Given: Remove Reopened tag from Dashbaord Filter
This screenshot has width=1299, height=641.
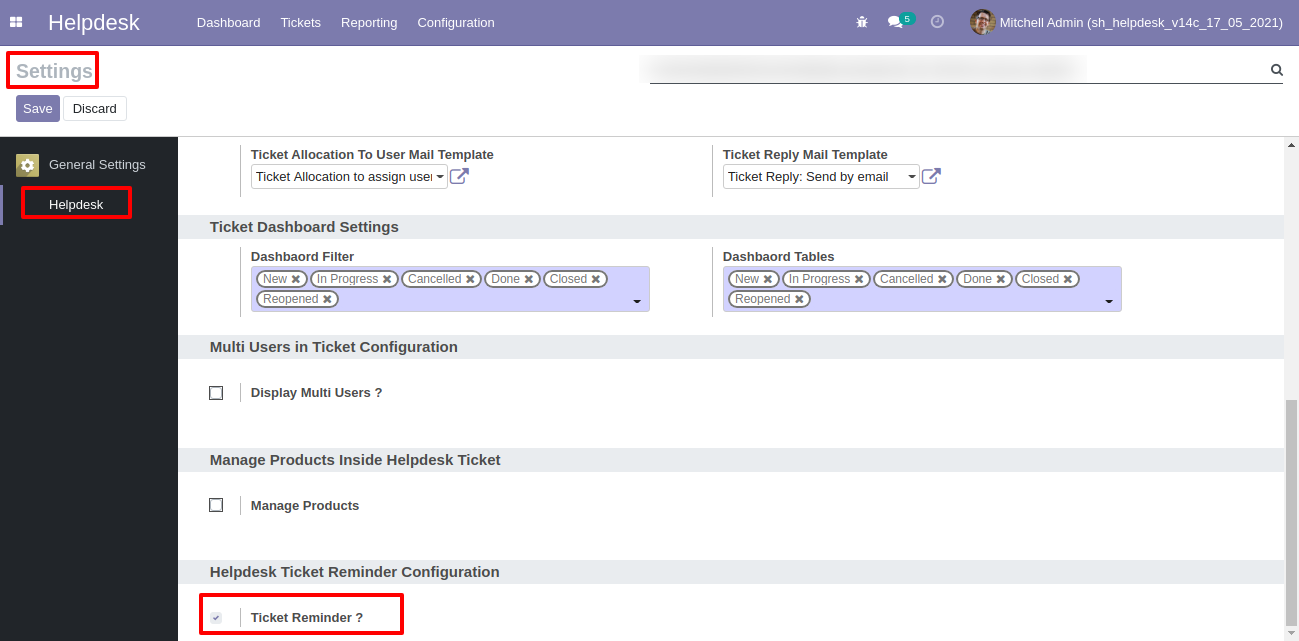Looking at the screenshot, I should coord(327,300).
